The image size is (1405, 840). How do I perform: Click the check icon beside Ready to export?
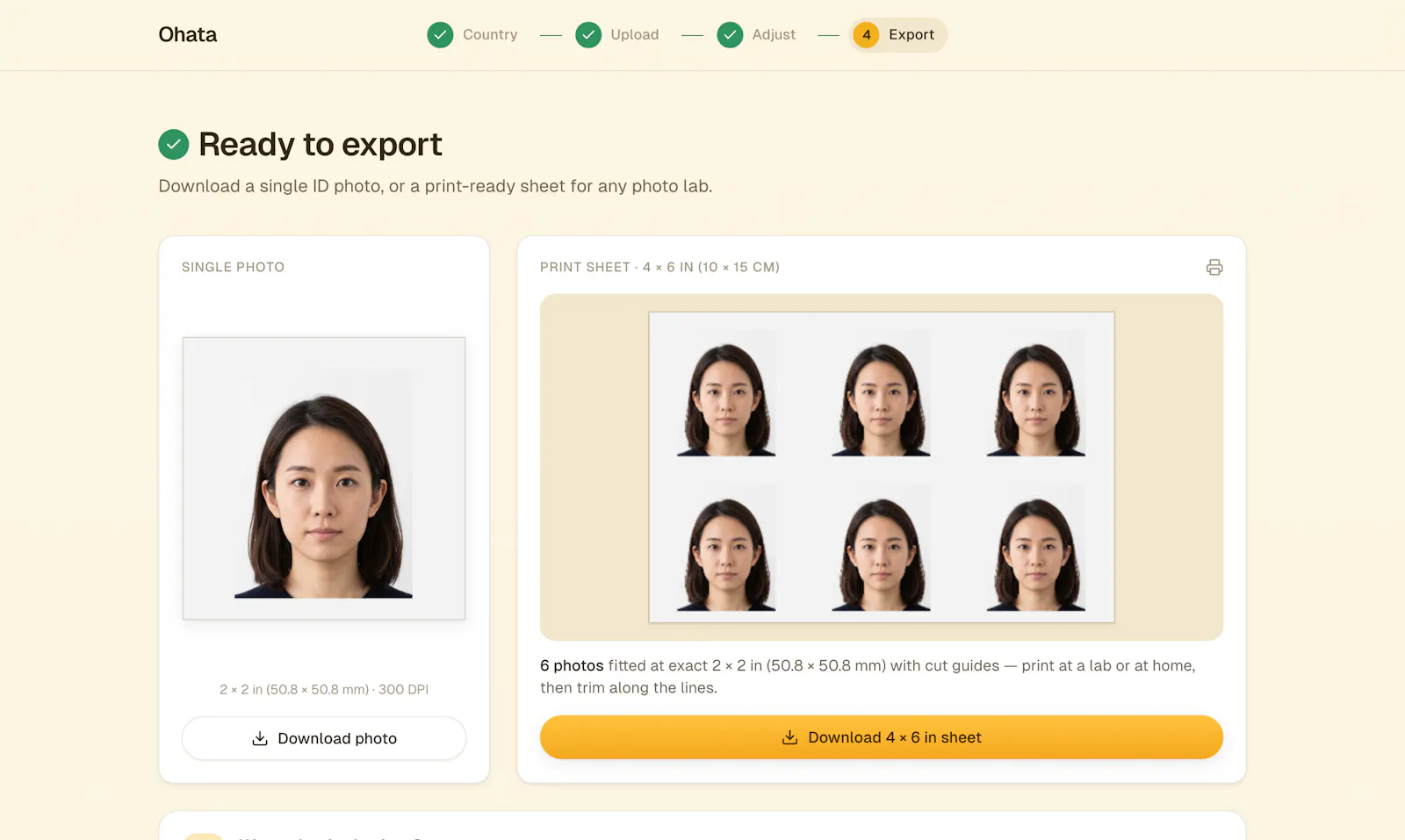pyautogui.click(x=174, y=144)
